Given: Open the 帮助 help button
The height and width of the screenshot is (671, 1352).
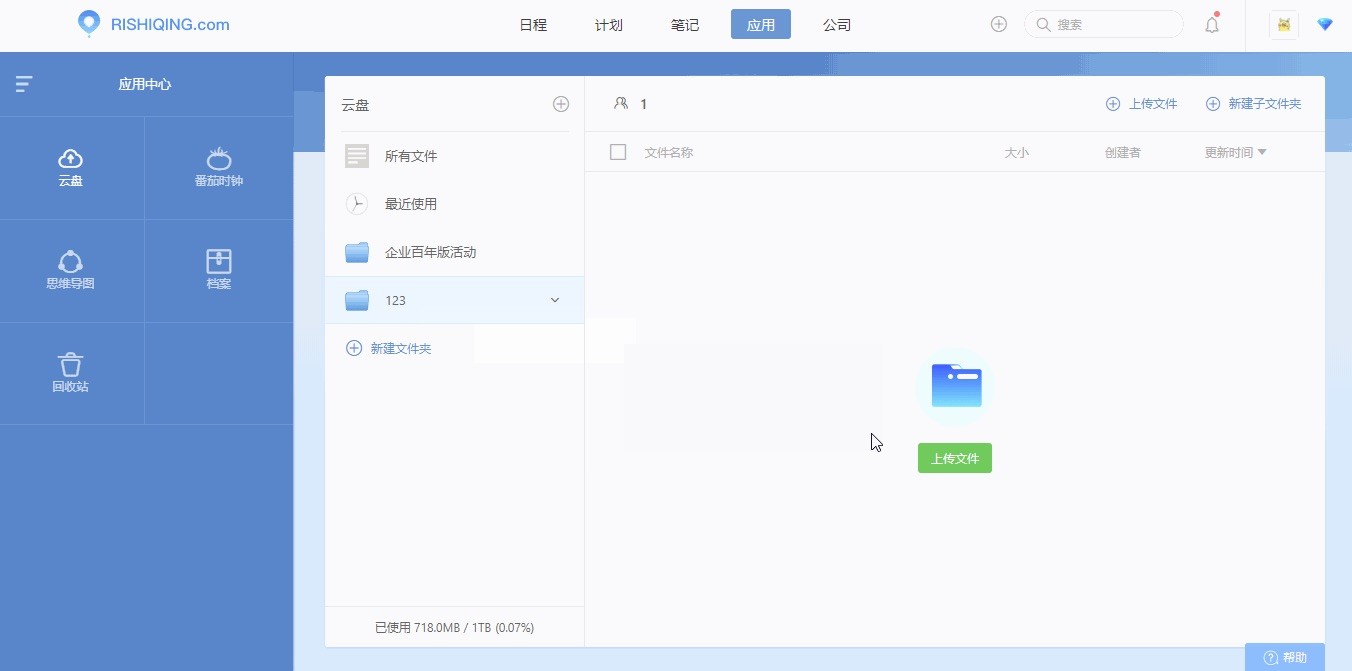Looking at the screenshot, I should click(x=1285, y=657).
